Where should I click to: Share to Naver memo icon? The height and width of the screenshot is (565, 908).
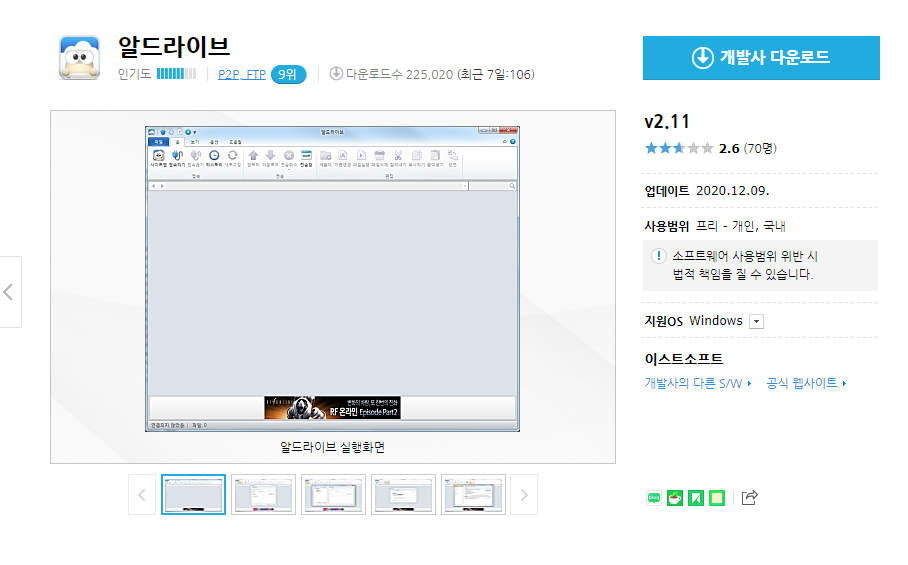pos(717,498)
